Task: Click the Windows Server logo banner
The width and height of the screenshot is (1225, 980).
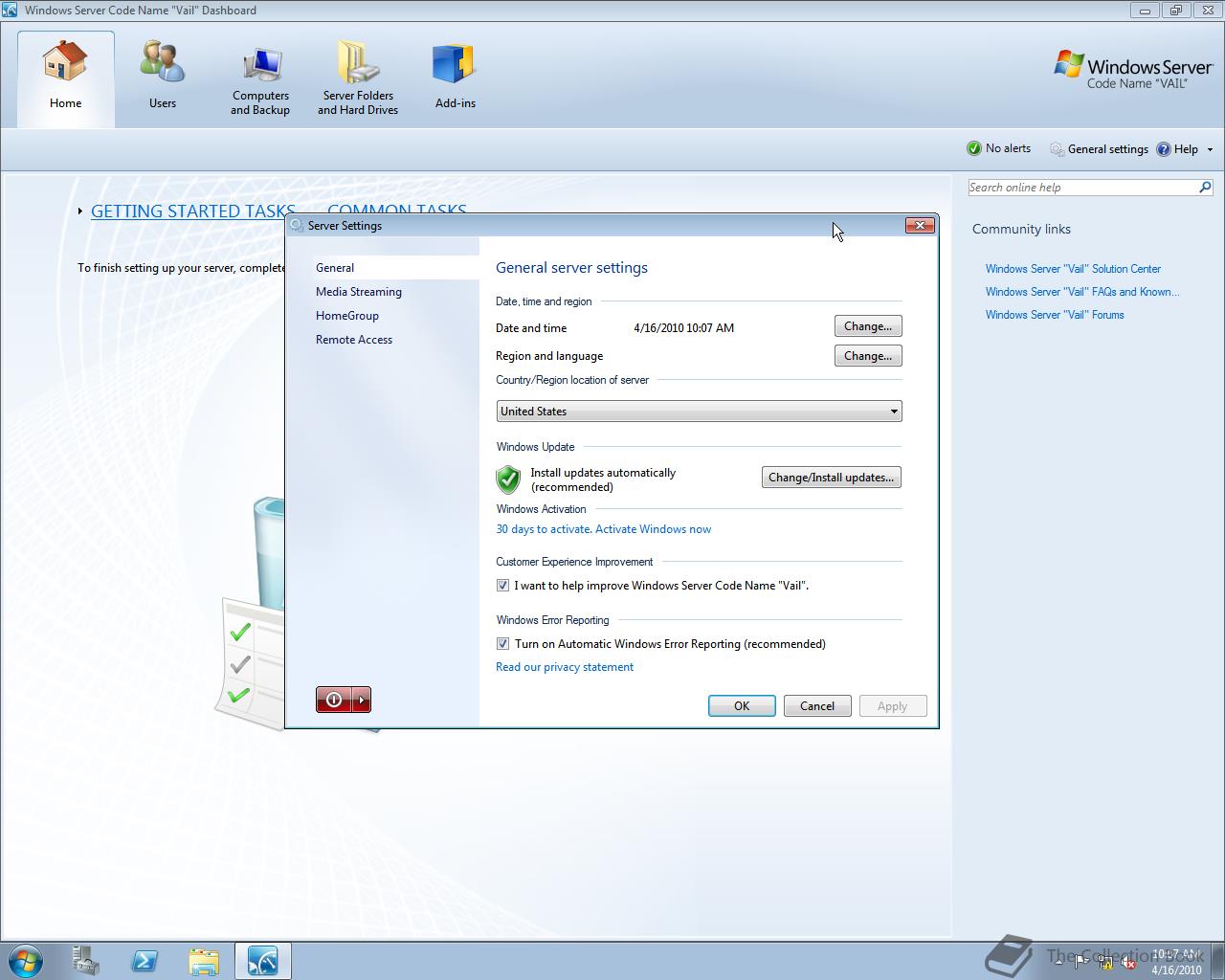Action: pyautogui.click(x=1133, y=71)
